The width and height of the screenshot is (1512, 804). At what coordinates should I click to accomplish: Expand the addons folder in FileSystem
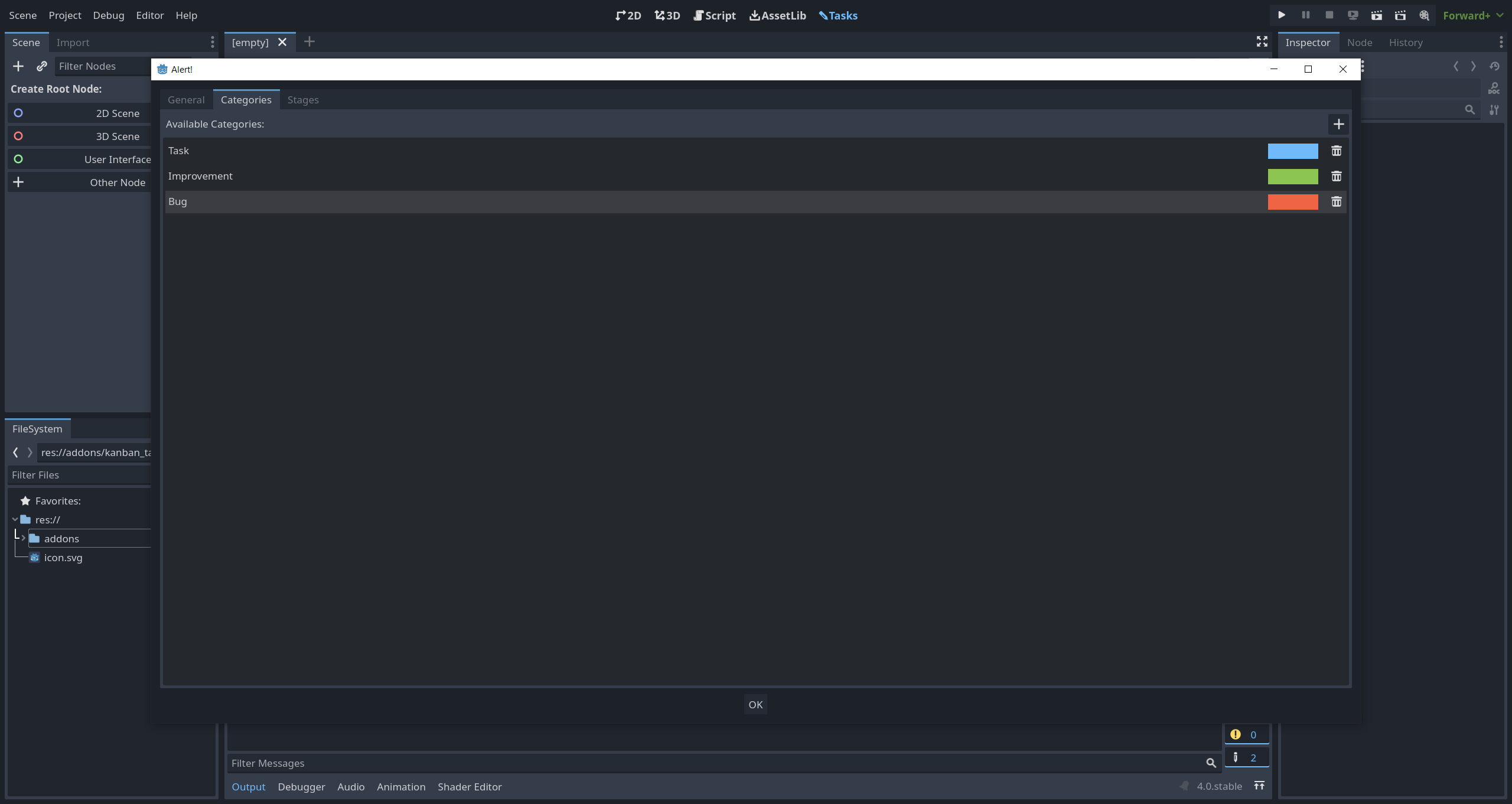23,538
